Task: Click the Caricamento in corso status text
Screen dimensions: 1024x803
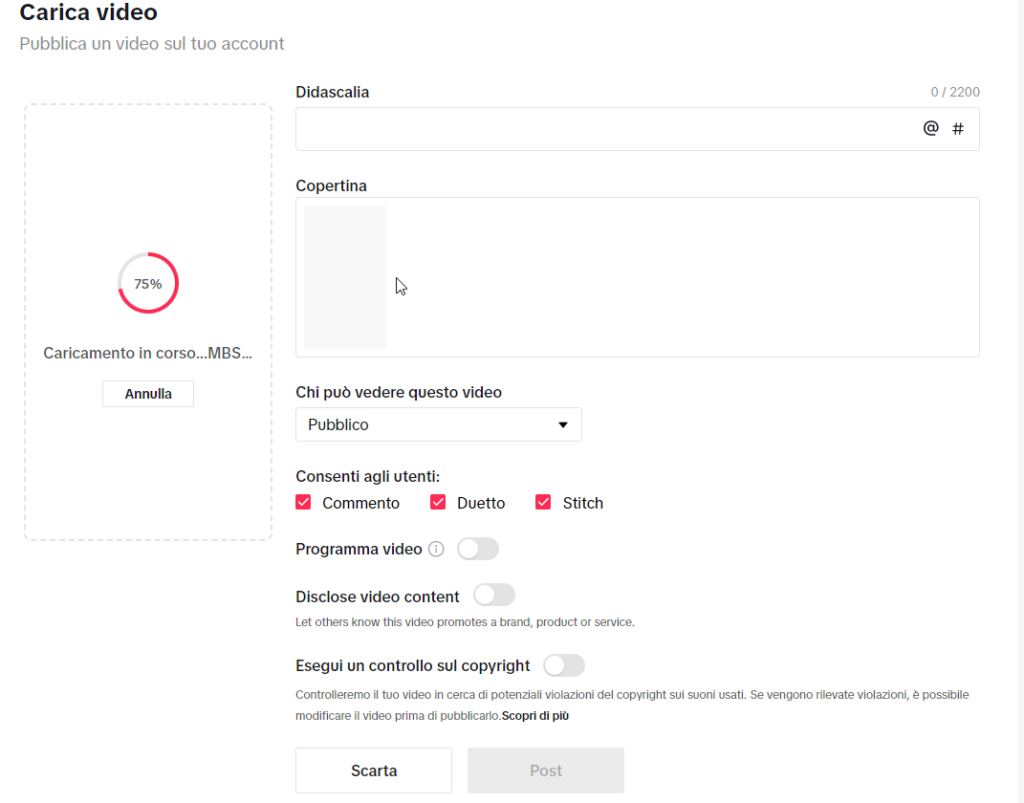Action: tap(148, 353)
